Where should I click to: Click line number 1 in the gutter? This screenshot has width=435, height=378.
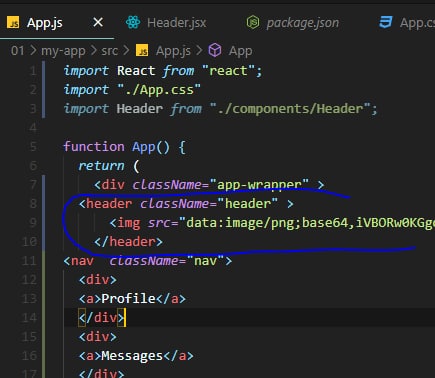pos(33,71)
